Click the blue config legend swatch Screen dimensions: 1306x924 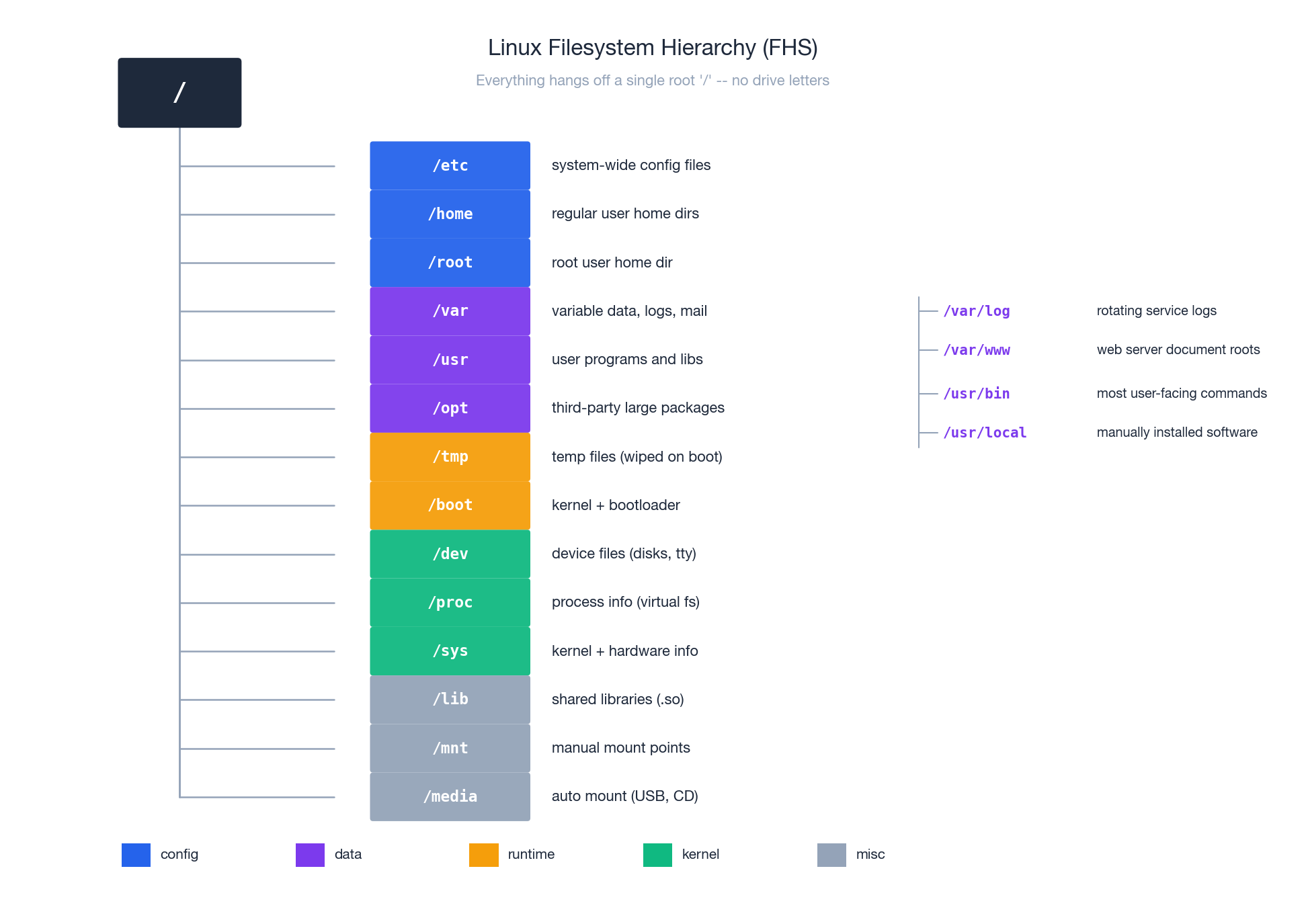[x=136, y=855]
